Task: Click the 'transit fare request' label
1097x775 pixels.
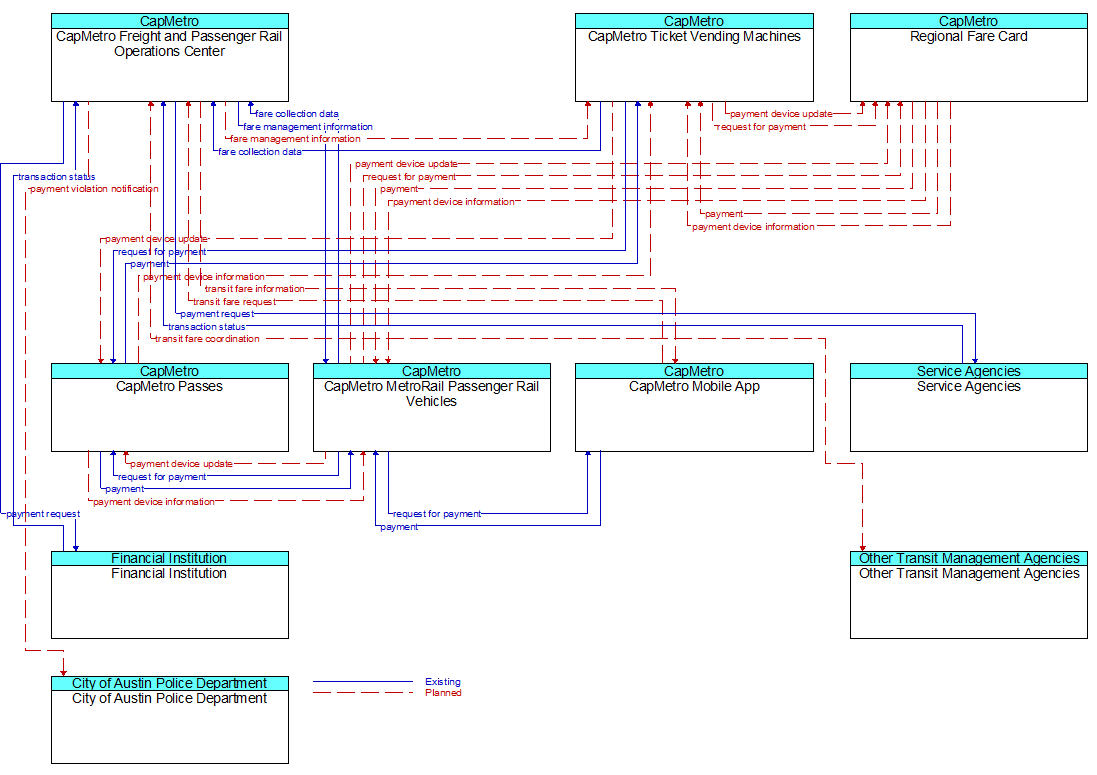Action: tap(234, 302)
